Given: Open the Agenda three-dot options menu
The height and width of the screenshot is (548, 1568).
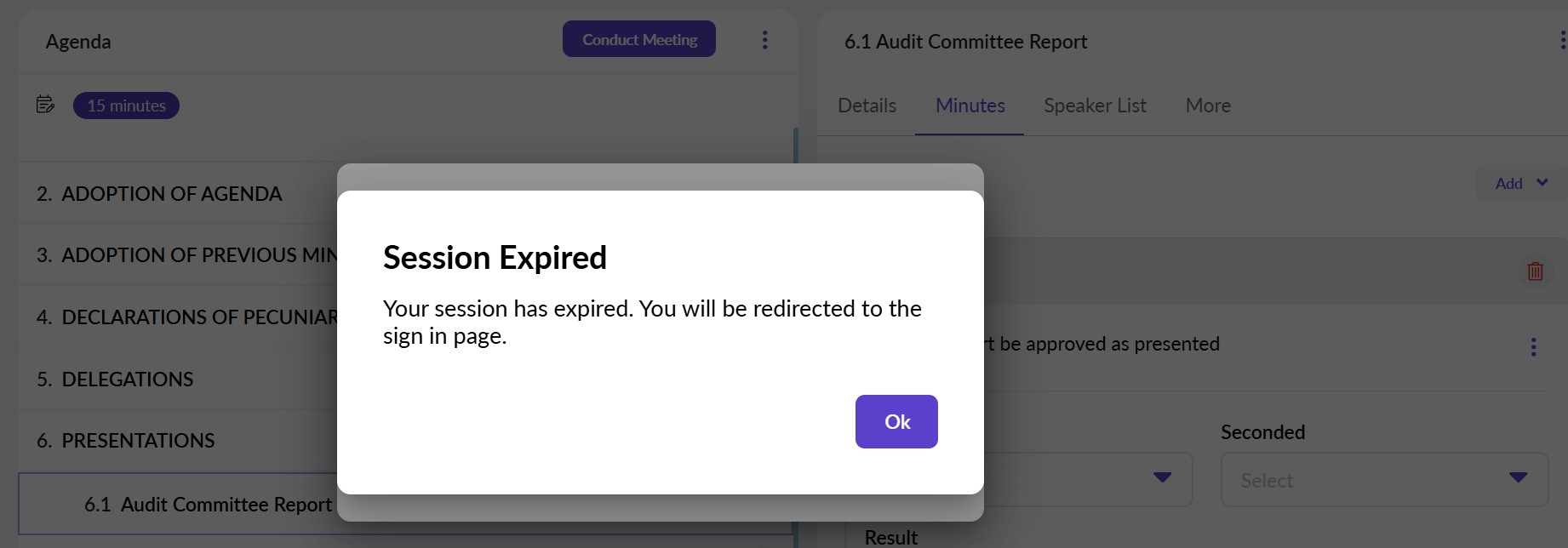Looking at the screenshot, I should tap(764, 40).
